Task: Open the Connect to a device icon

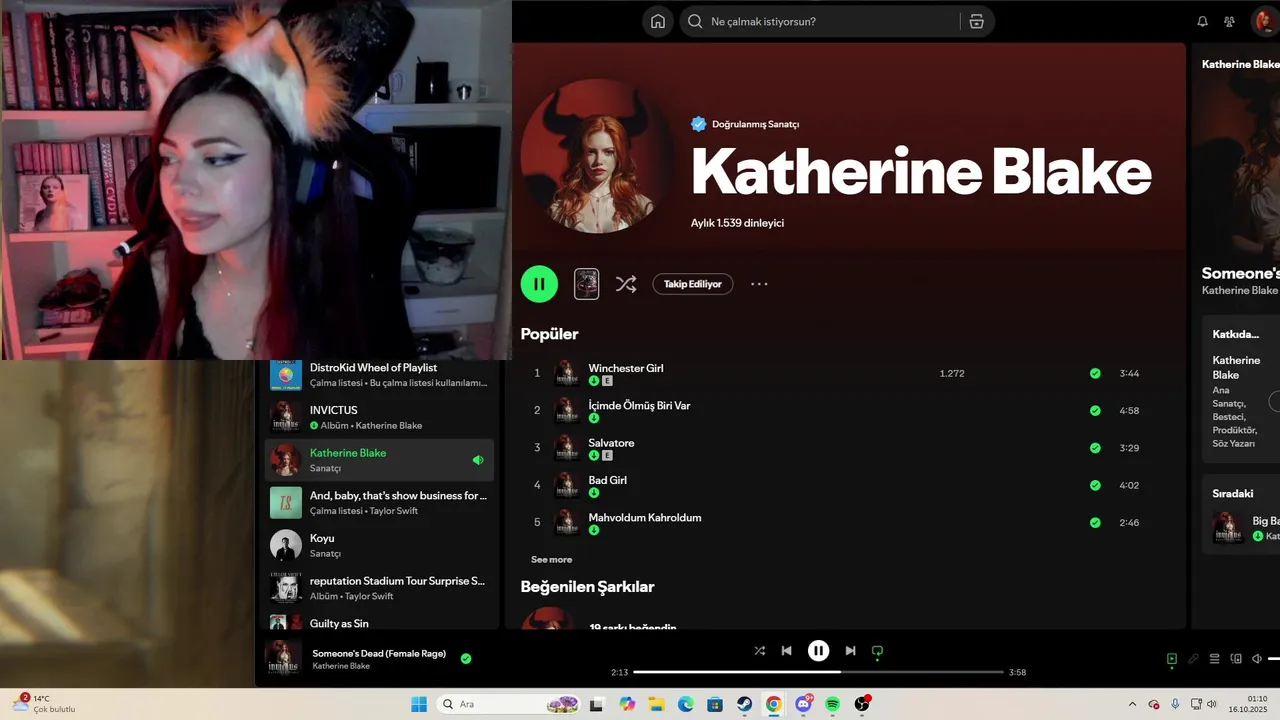Action: [x=1236, y=659]
